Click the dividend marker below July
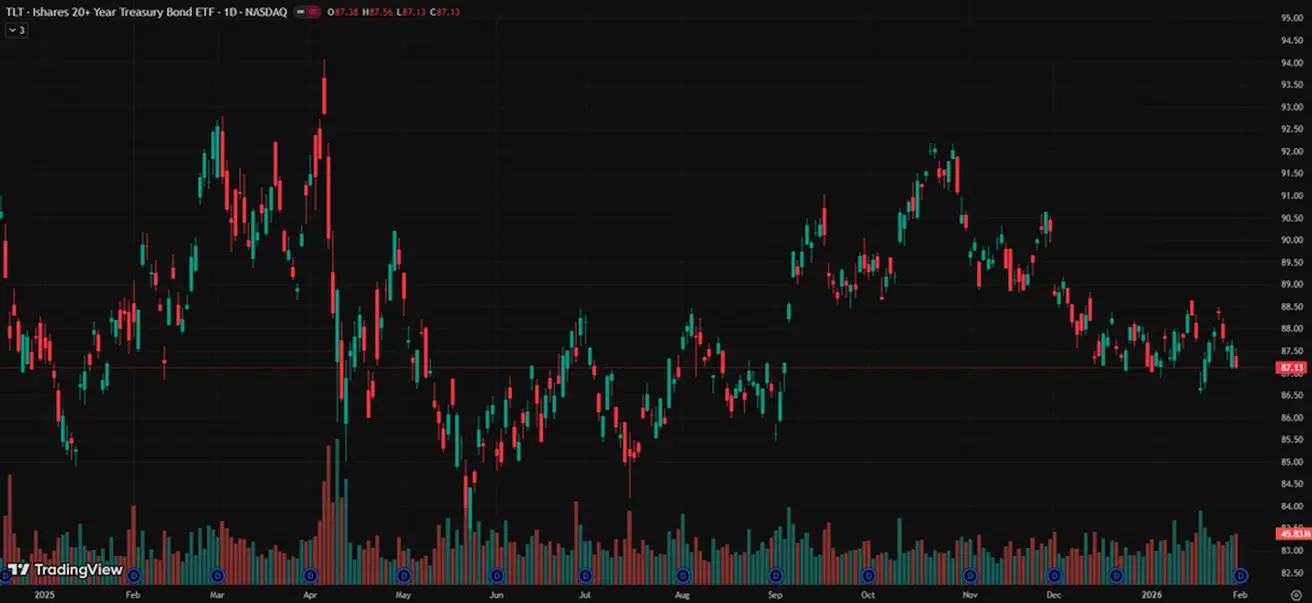 tap(586, 575)
